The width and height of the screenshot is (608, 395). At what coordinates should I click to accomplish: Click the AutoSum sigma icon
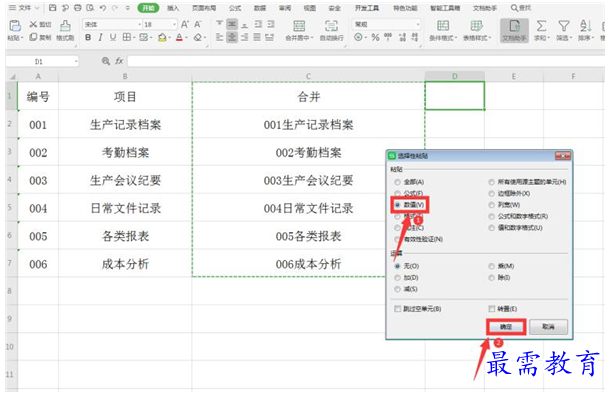(541, 26)
